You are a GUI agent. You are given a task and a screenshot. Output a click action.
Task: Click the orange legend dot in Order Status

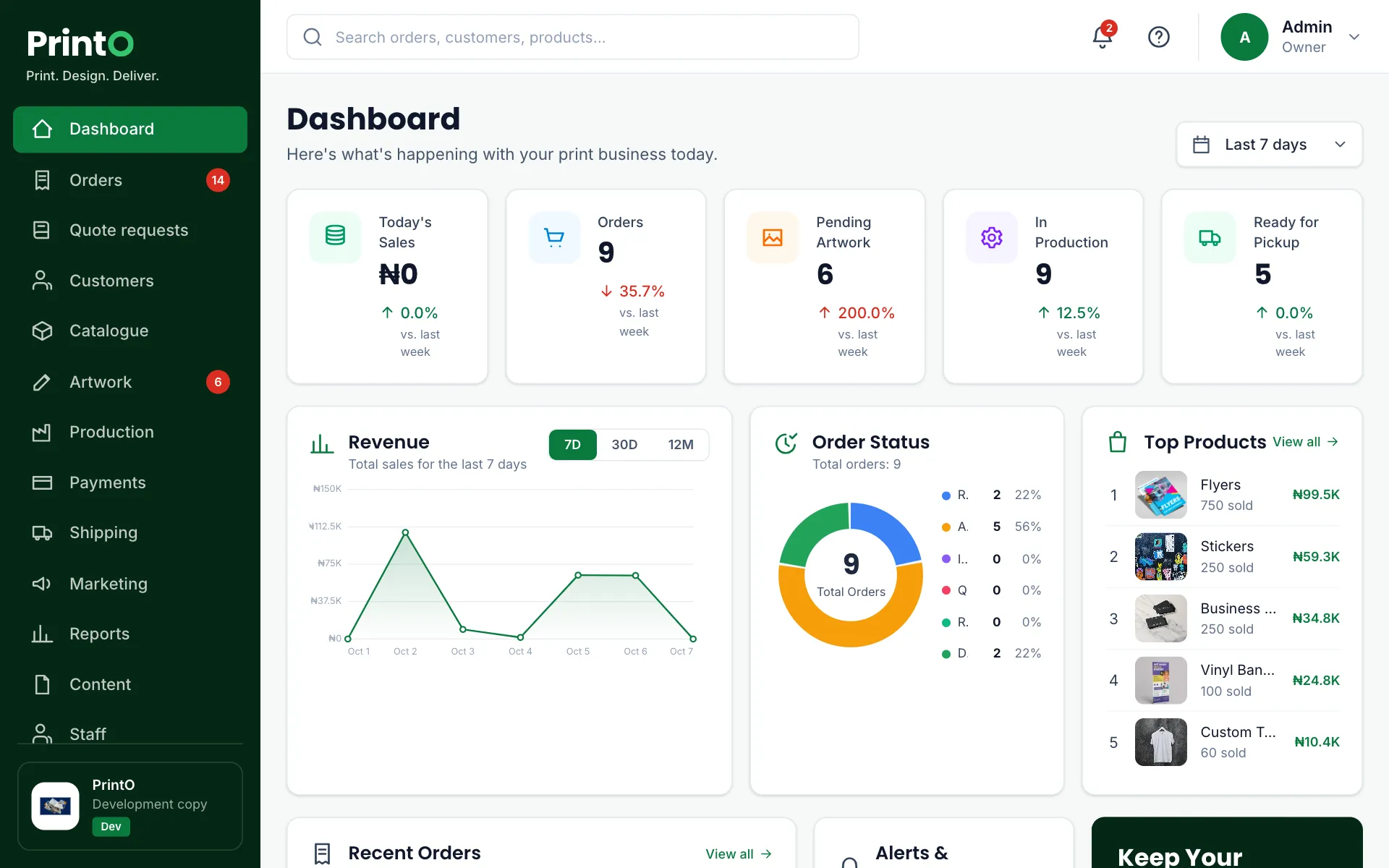click(946, 527)
